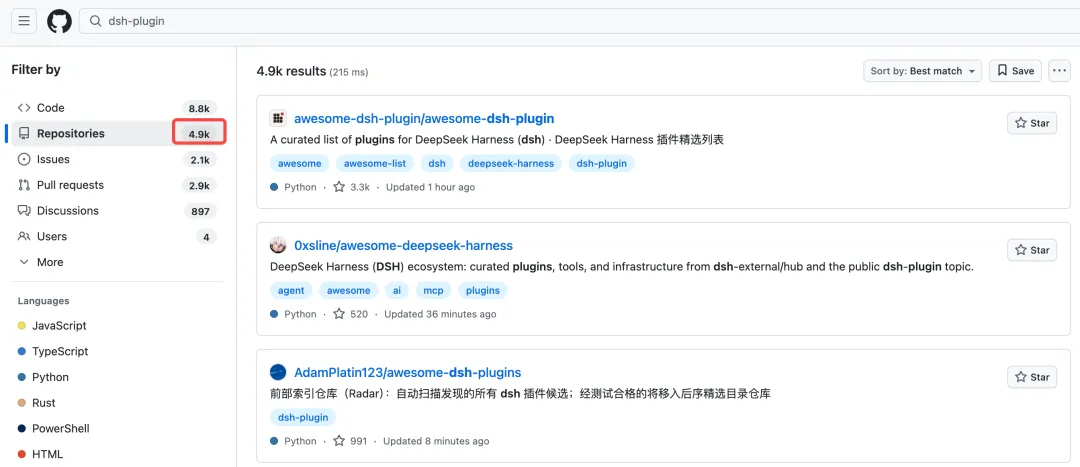Click the 8.8k Code count badge
The height and width of the screenshot is (467, 1080).
199,108
